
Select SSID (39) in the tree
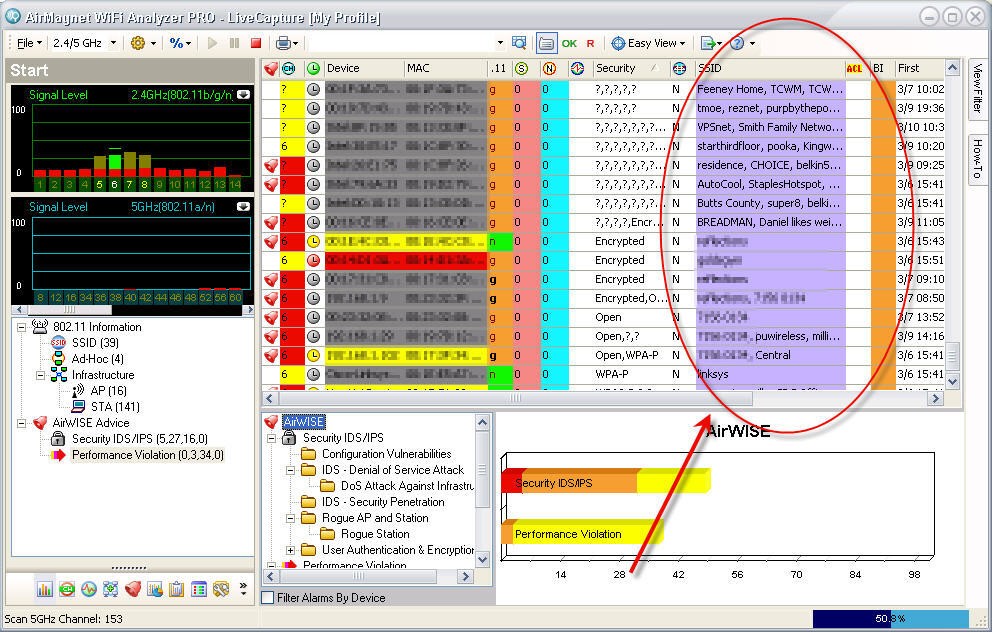click(95, 343)
